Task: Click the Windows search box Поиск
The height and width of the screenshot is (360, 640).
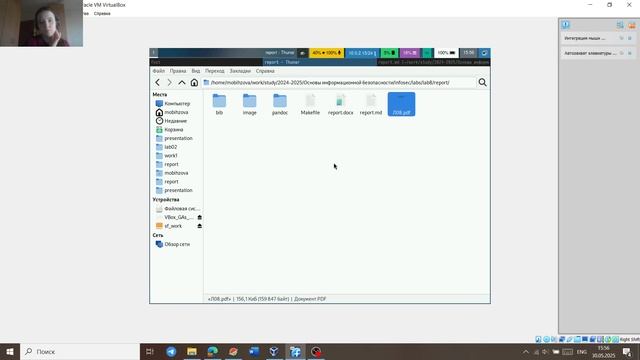Action: coord(80,351)
